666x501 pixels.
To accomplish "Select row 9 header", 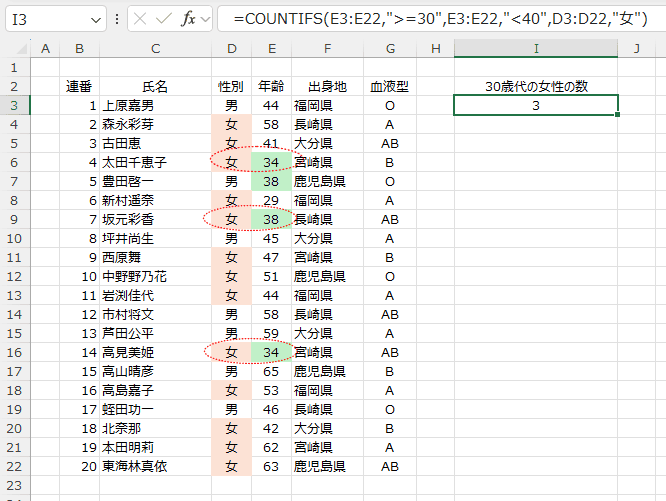I will pyautogui.click(x=14, y=220).
